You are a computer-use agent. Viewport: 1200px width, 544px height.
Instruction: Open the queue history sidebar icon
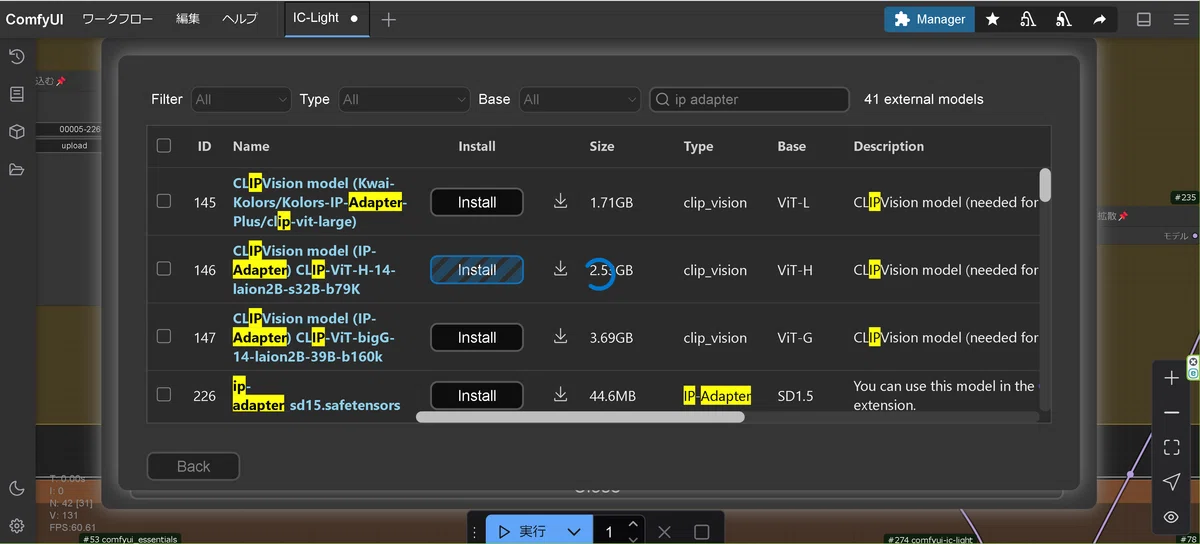[x=16, y=57]
